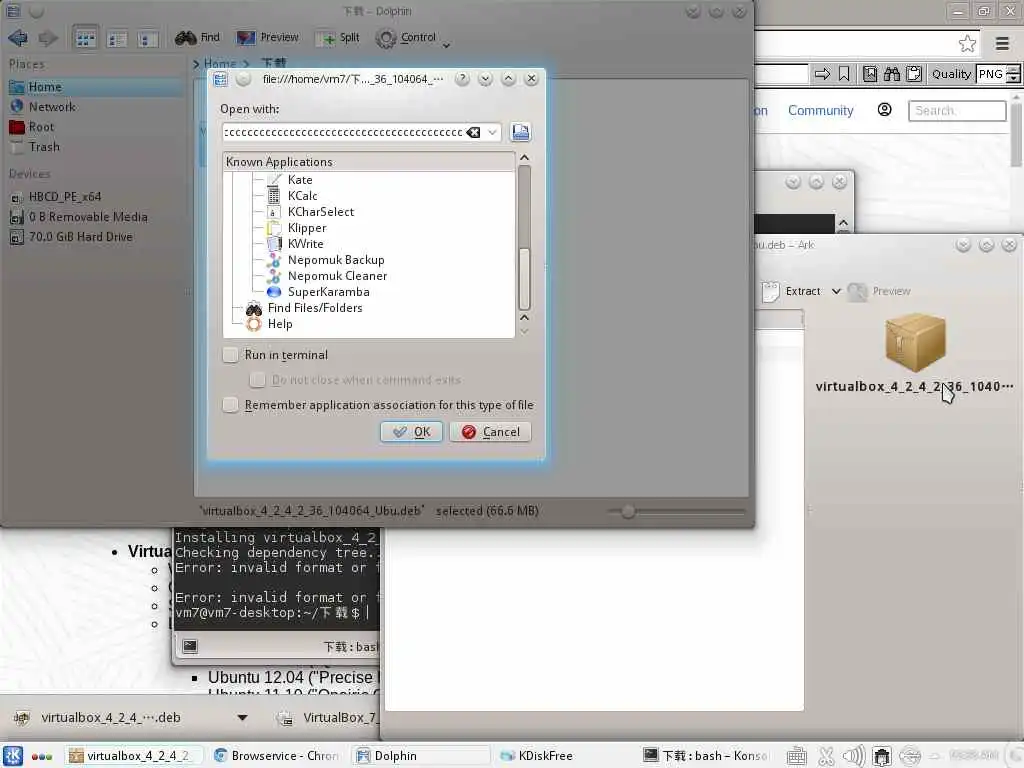Click the dialog's help question-mark button
This screenshot has width=1024, height=768.
[x=462, y=79]
